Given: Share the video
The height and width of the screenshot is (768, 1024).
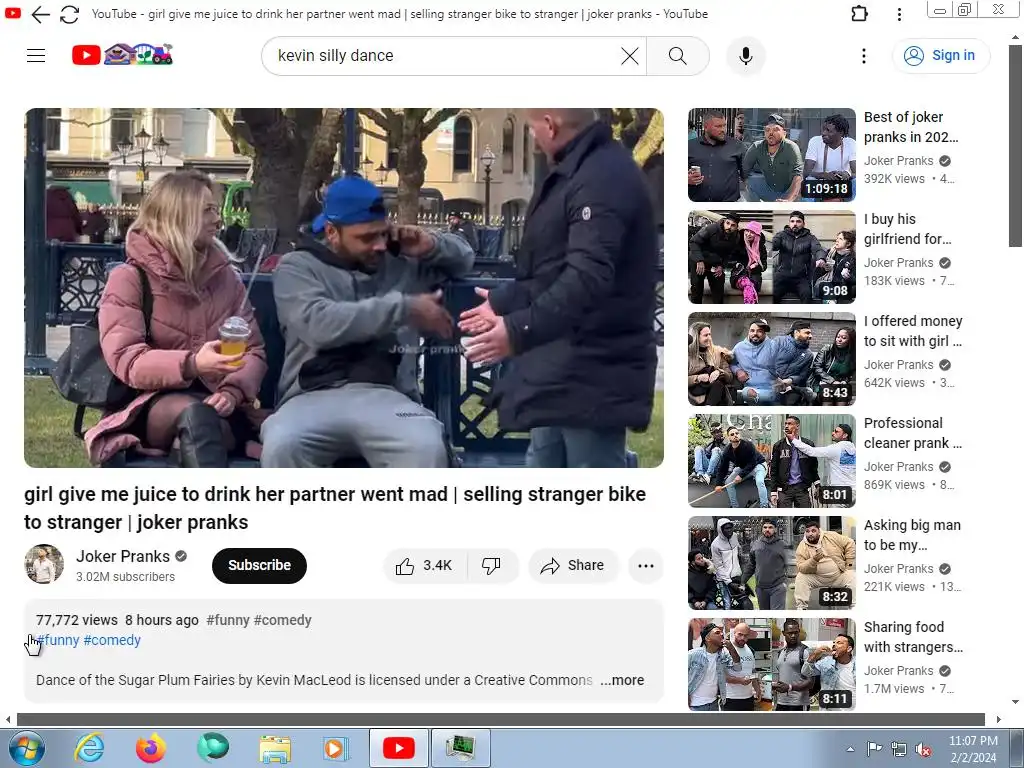Looking at the screenshot, I should tap(572, 566).
